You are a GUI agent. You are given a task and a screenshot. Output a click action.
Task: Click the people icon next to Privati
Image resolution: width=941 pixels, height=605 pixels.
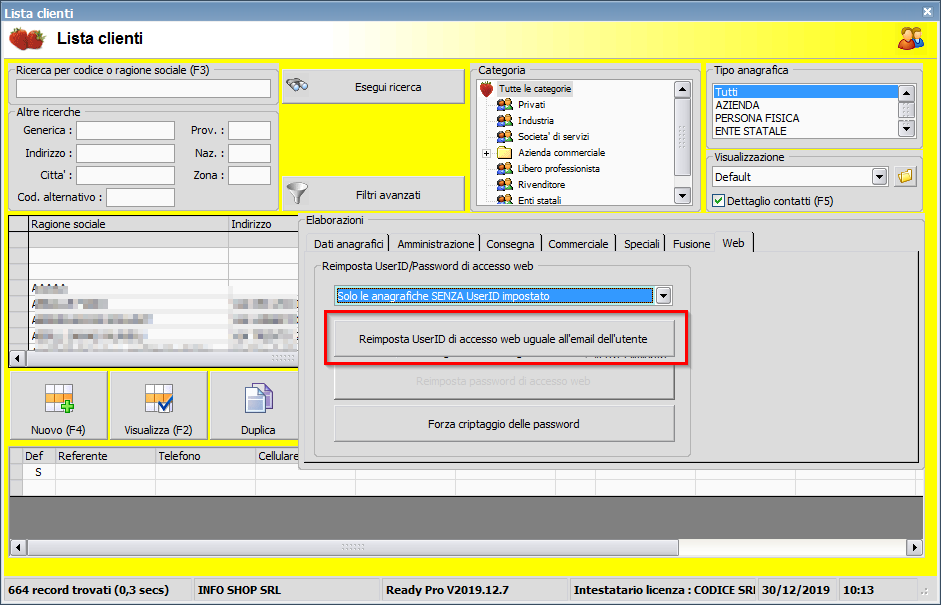pos(505,105)
